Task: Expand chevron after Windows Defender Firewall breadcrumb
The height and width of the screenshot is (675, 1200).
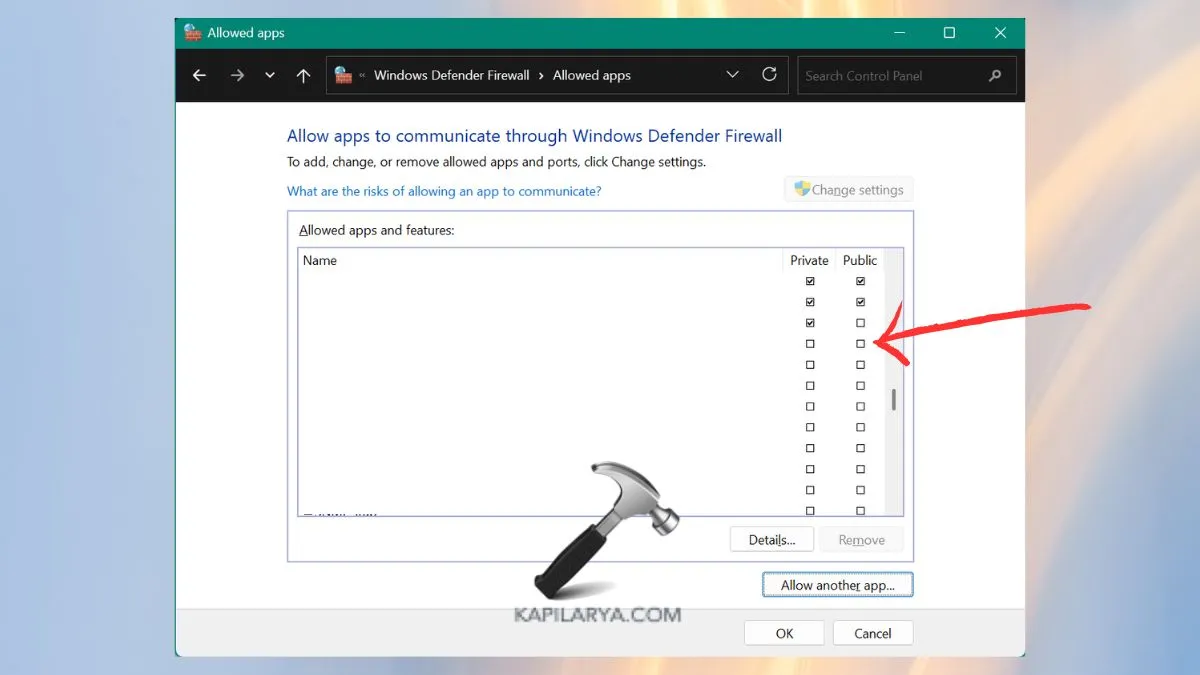Action: click(x=541, y=75)
